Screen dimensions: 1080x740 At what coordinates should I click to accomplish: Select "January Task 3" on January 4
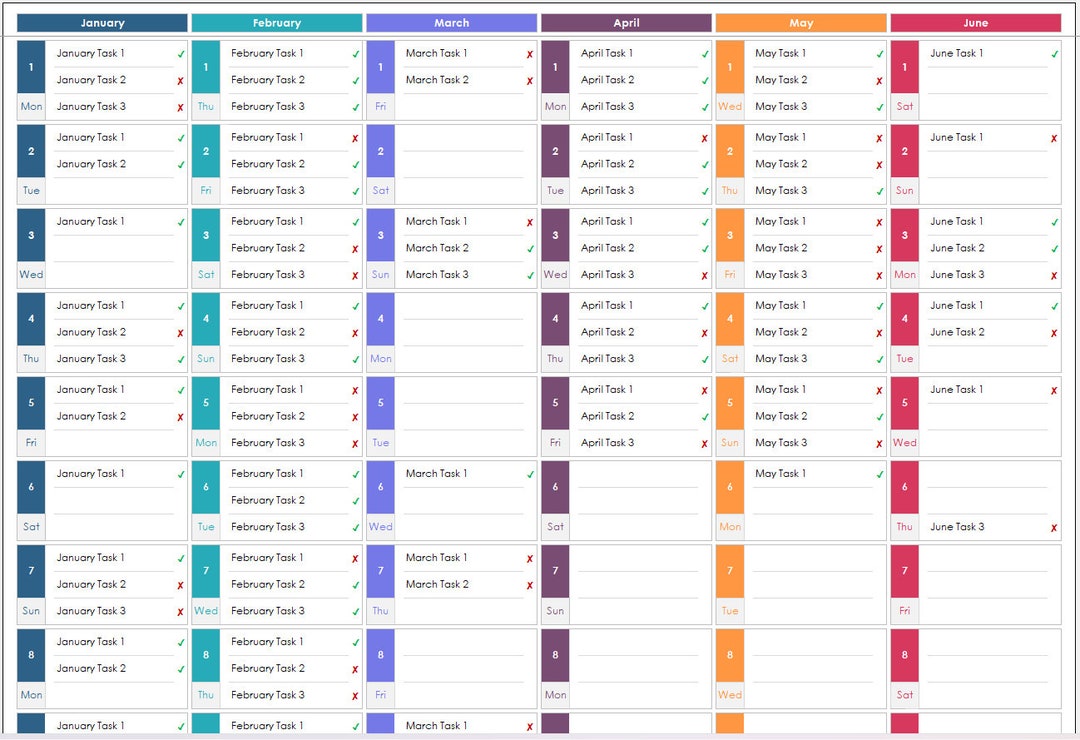(x=91, y=358)
